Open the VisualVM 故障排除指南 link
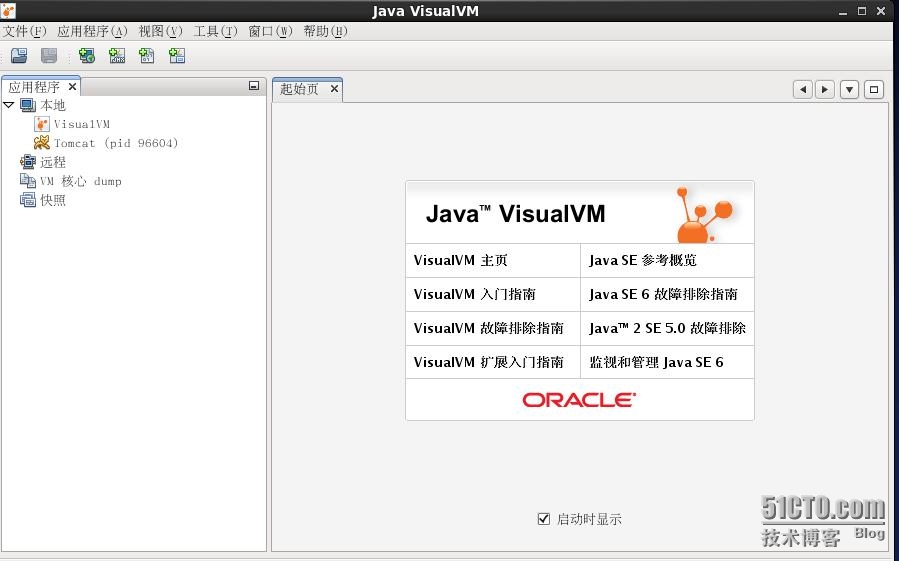899x561 pixels. [x=488, y=328]
